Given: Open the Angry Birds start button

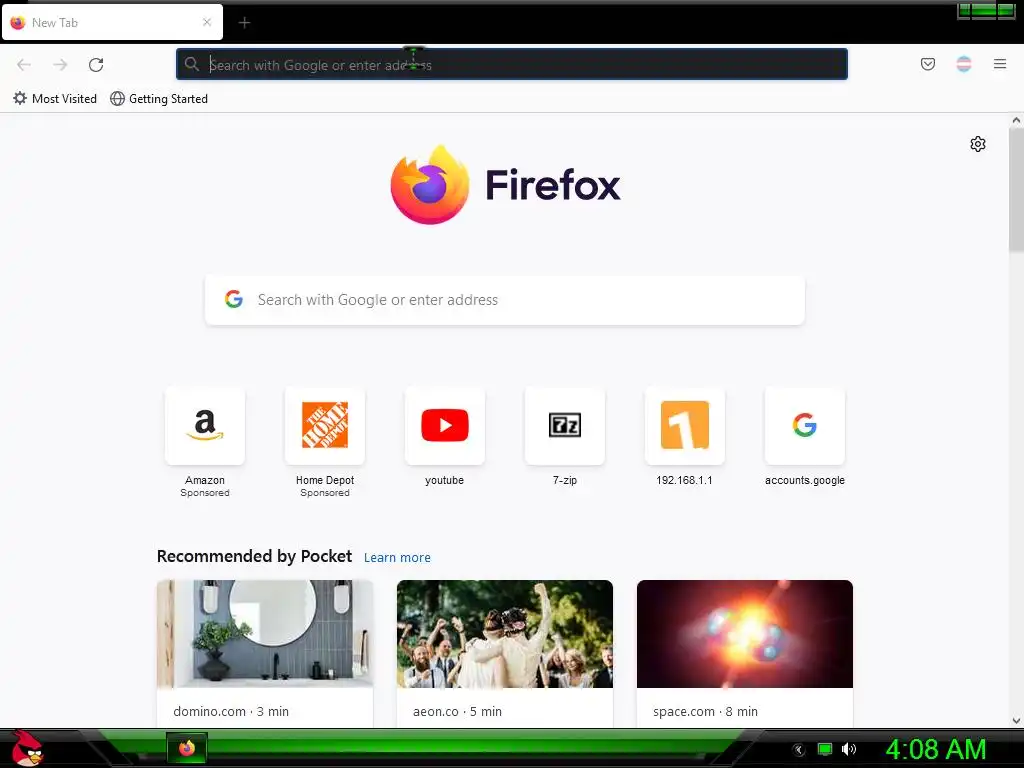Looking at the screenshot, I should [27, 749].
